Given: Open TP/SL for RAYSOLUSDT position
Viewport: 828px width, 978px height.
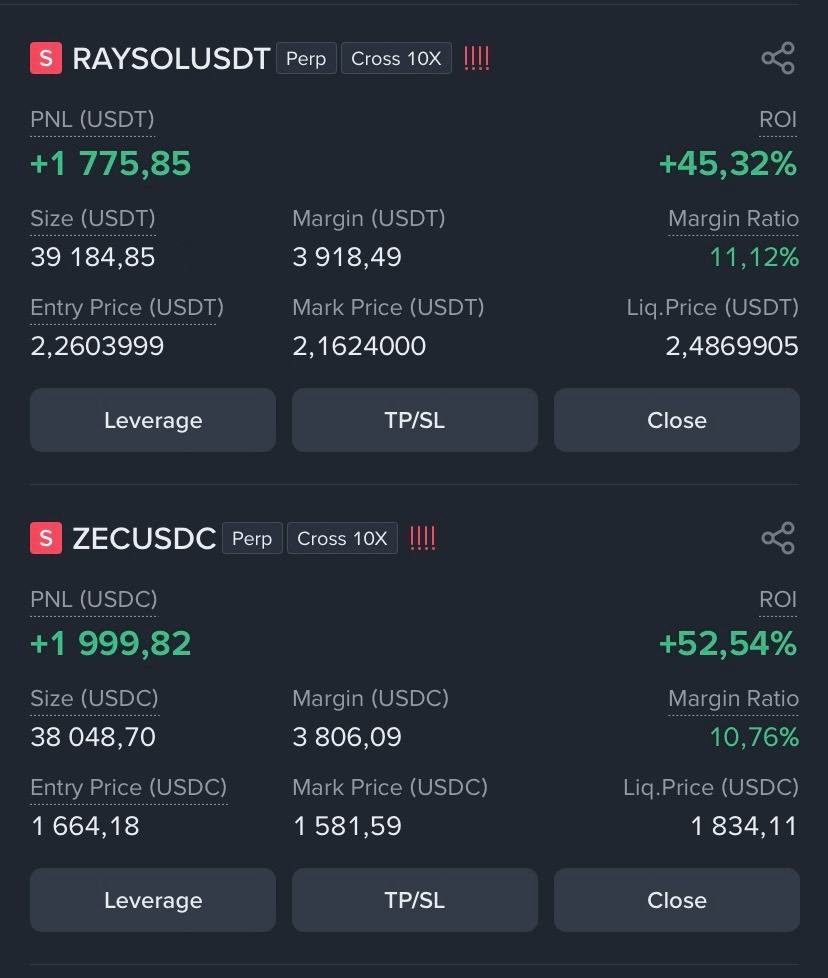Looking at the screenshot, I should [415, 420].
